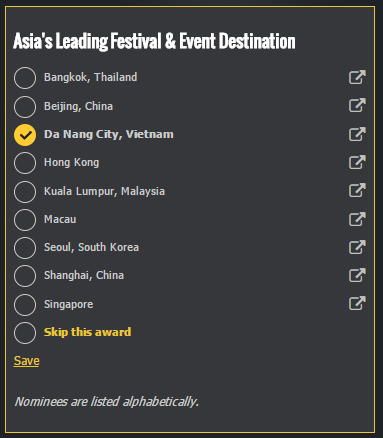Viewport: 383px width, 438px height.
Task: Open external link icon for Da Nang City
Action: point(357,134)
